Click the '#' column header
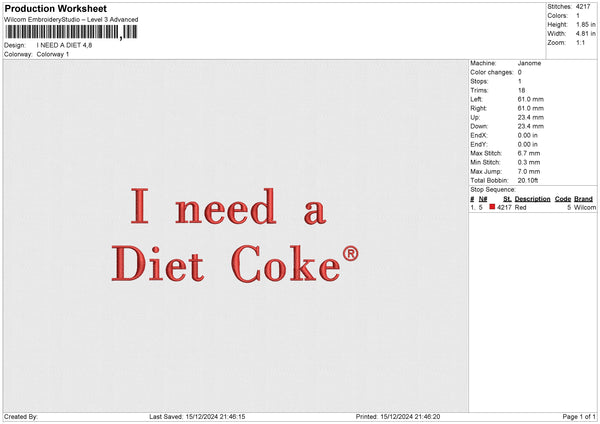600x424 pixels. pyautogui.click(x=472, y=199)
